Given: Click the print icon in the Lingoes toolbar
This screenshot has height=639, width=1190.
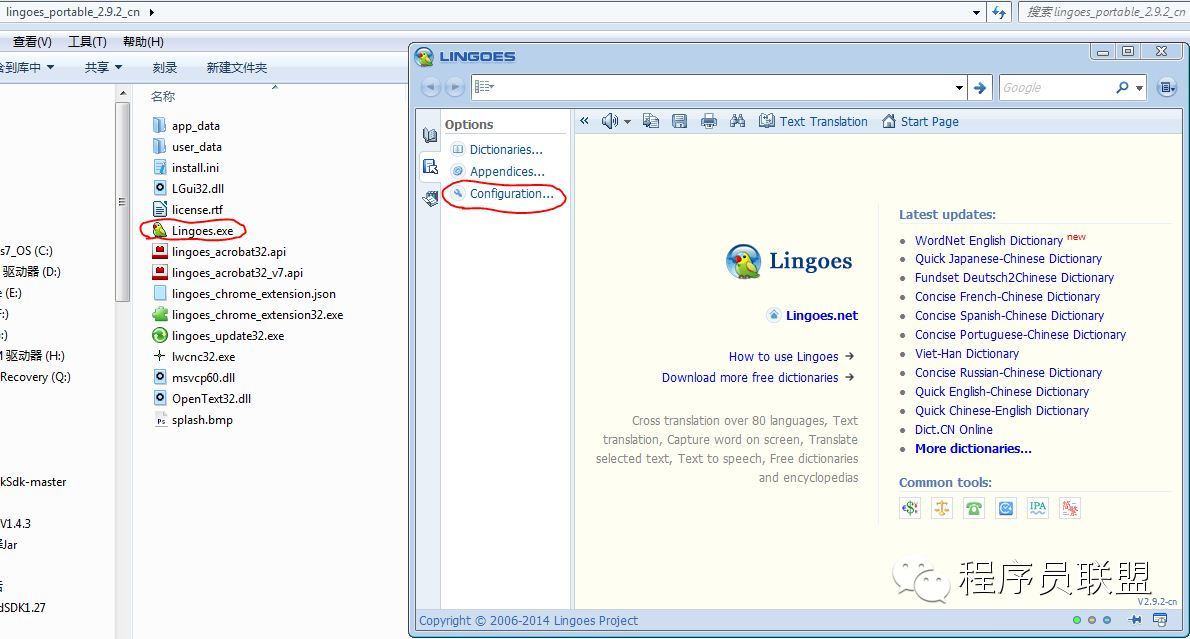Looking at the screenshot, I should (709, 121).
